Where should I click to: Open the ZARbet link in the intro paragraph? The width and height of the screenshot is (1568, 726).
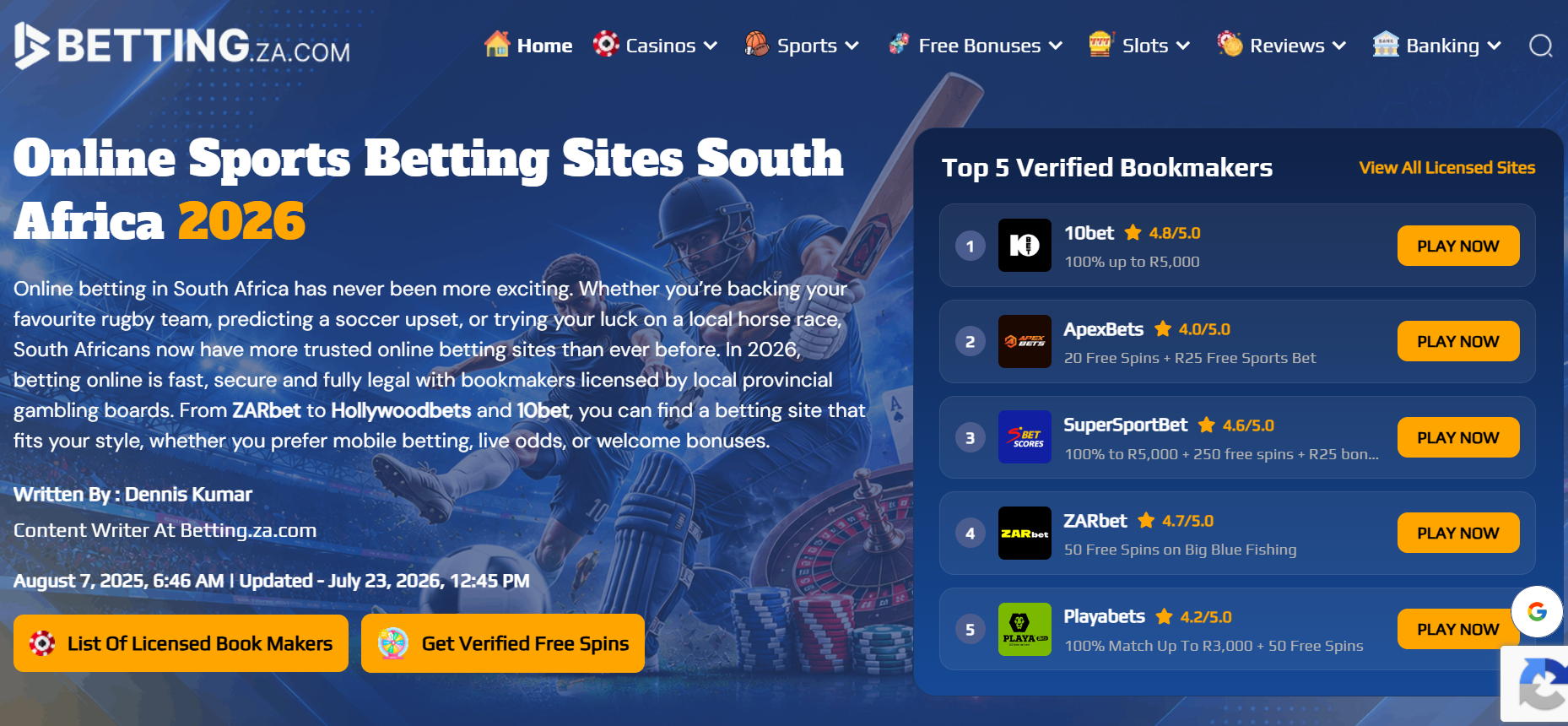[x=267, y=410]
